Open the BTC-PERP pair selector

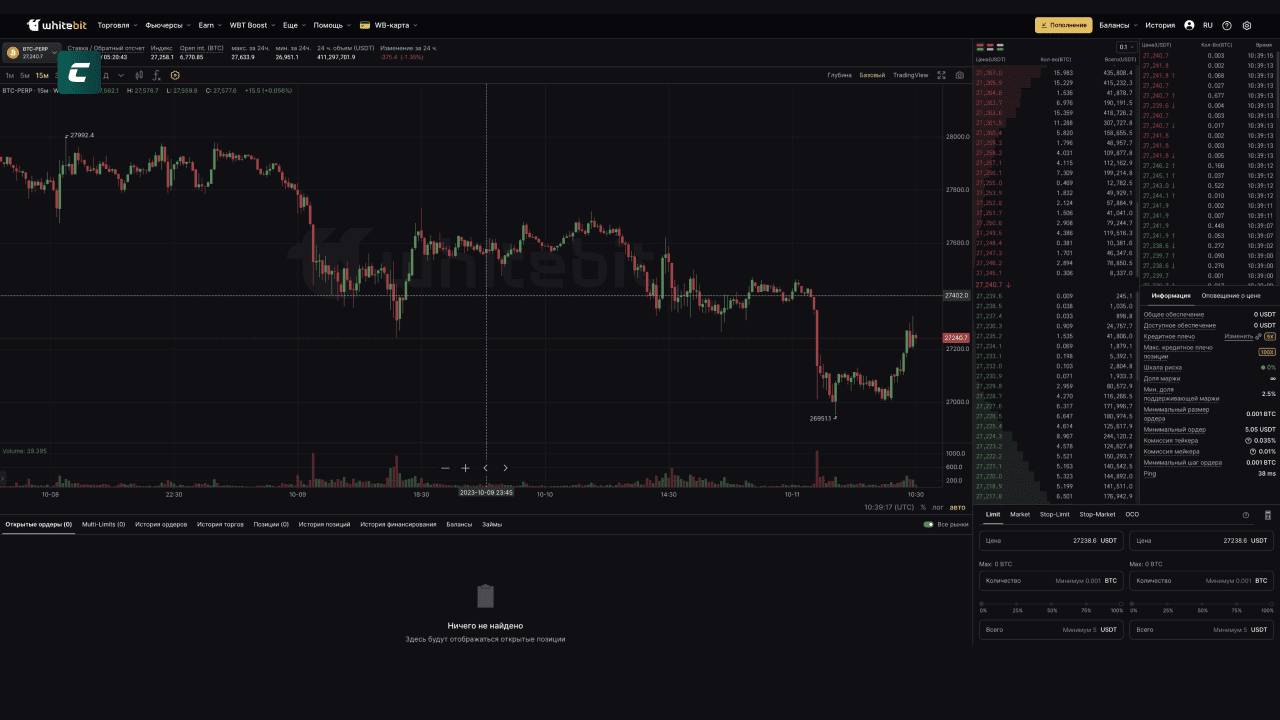pos(31,51)
